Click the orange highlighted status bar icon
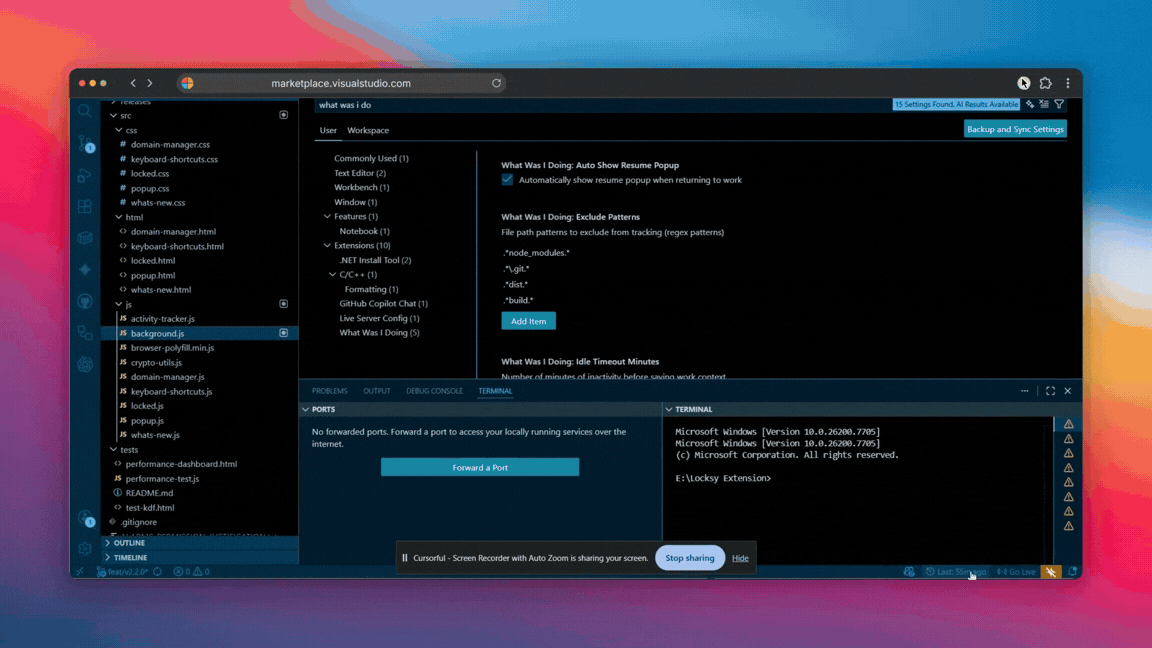 (x=1051, y=572)
